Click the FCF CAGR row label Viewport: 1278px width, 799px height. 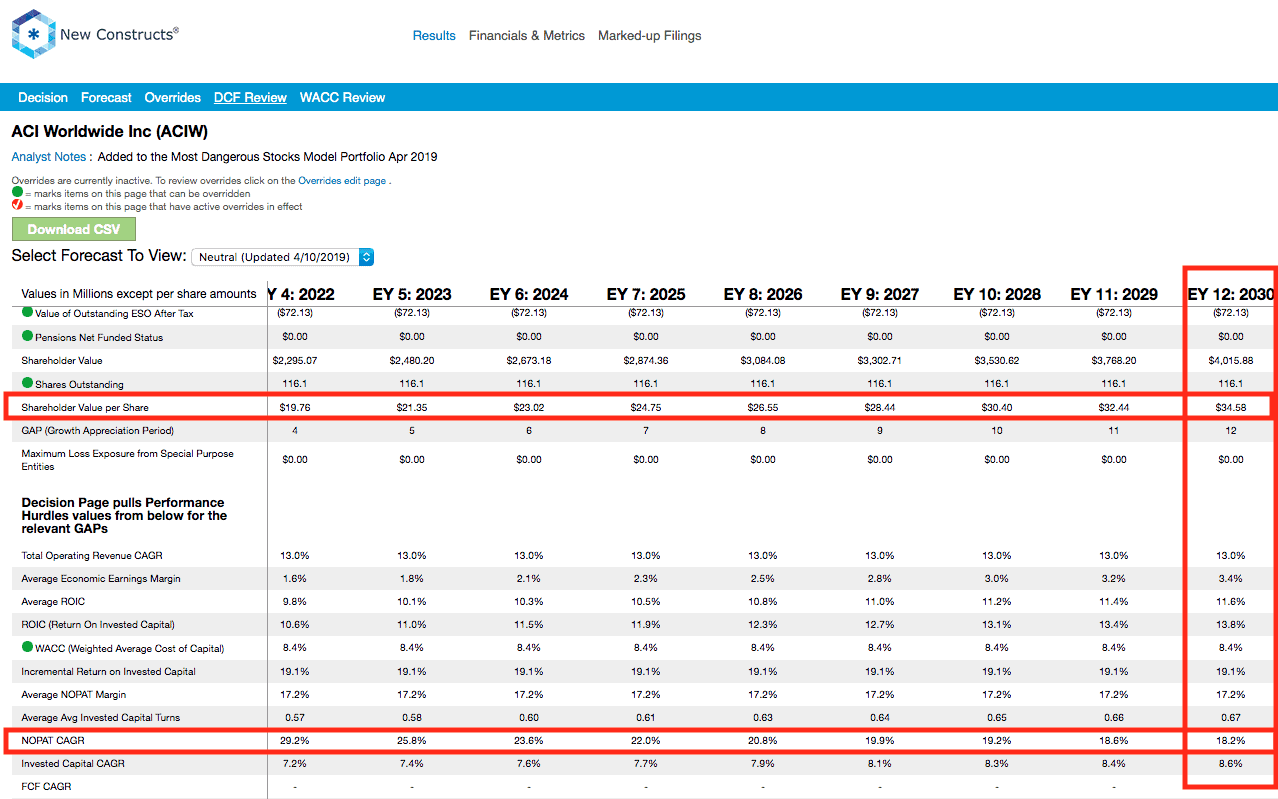coord(46,787)
